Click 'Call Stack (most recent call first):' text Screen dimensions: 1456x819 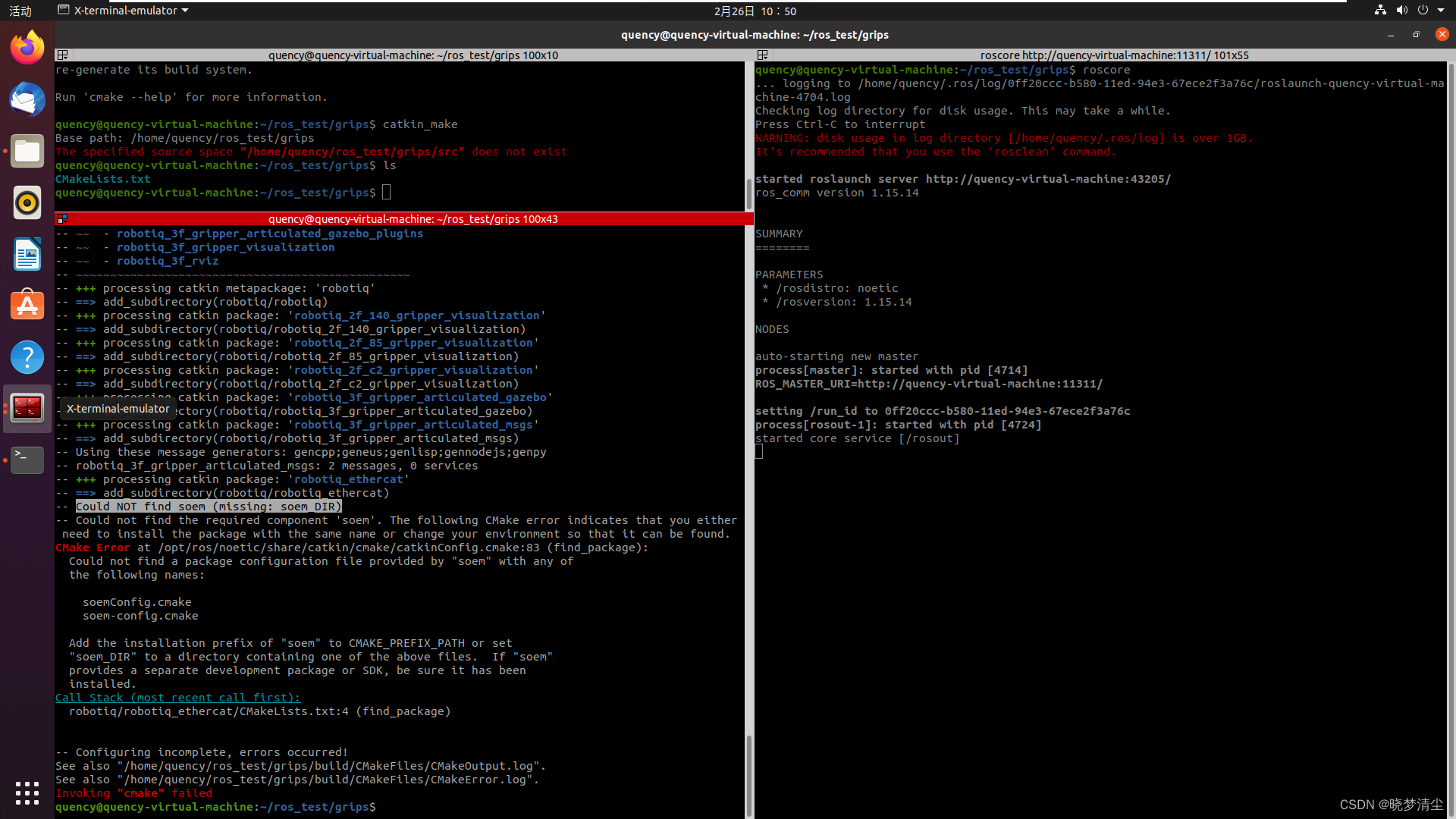tap(177, 698)
